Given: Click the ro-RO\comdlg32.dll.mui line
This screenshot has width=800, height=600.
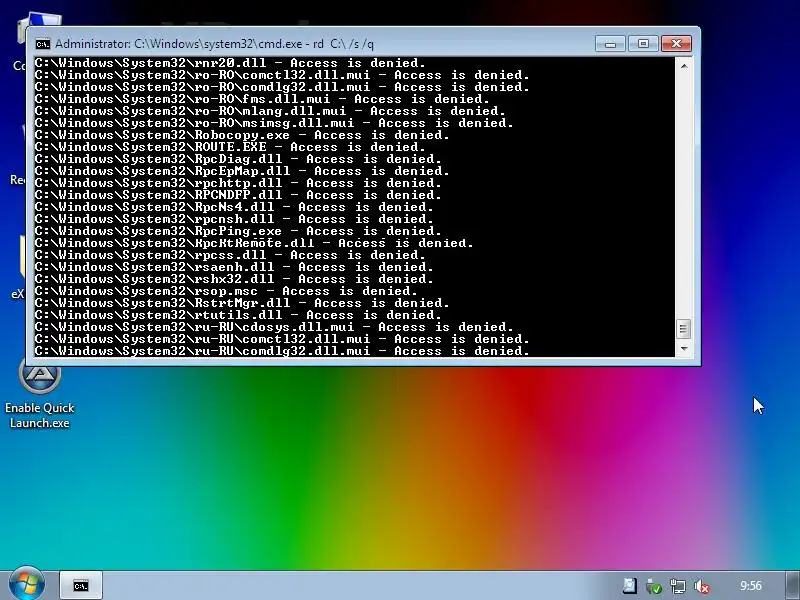Looking at the screenshot, I should click(x=282, y=87).
